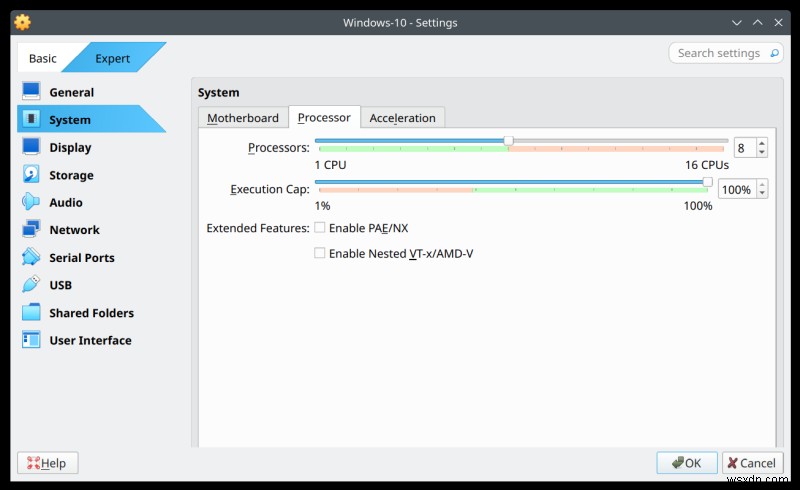This screenshot has width=800, height=490.
Task: Enable PAE/NX checkbox
Action: point(319,228)
